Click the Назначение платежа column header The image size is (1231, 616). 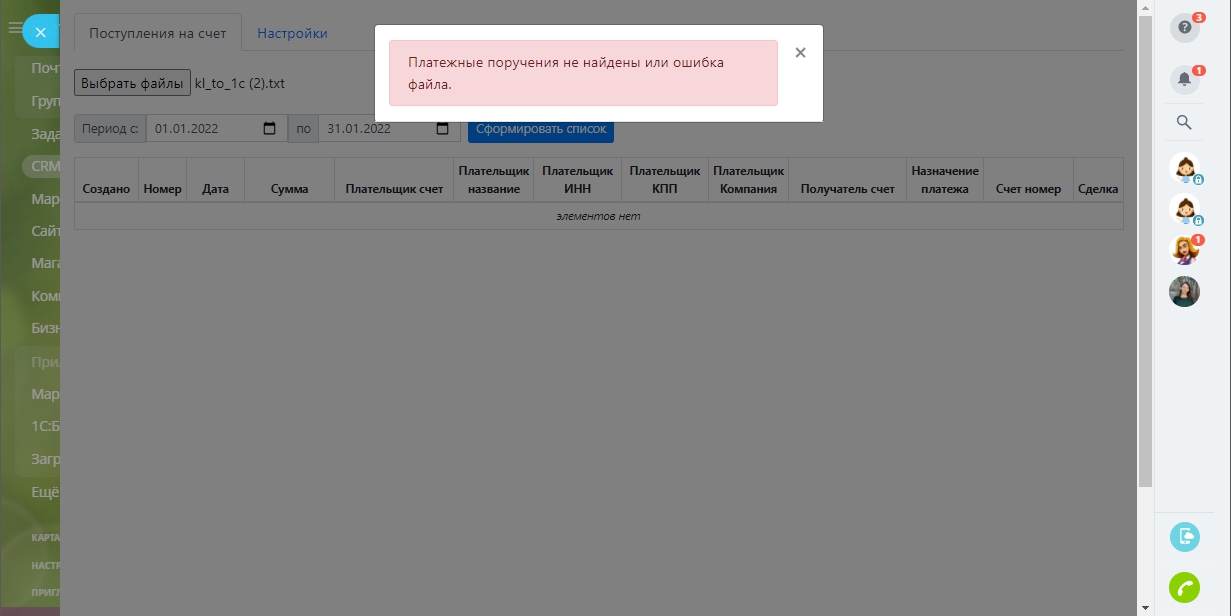point(945,180)
